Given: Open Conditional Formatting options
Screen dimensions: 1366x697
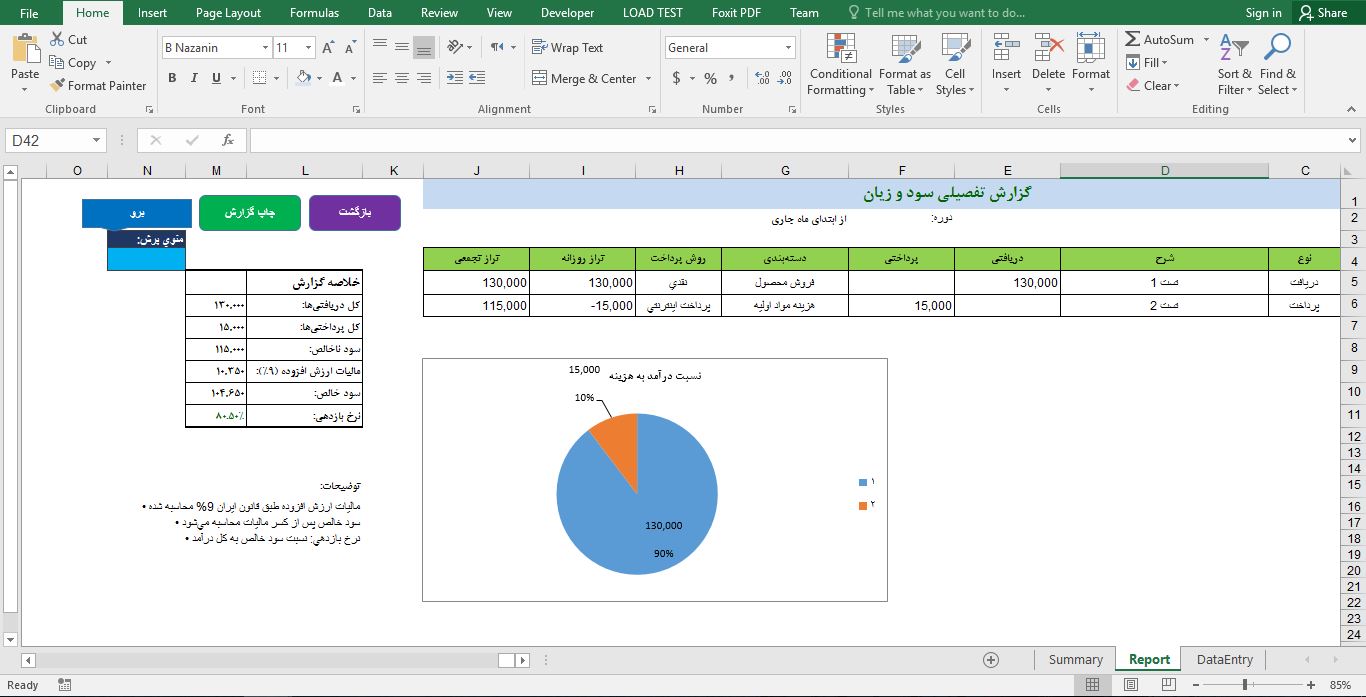Looking at the screenshot, I should coord(839,65).
